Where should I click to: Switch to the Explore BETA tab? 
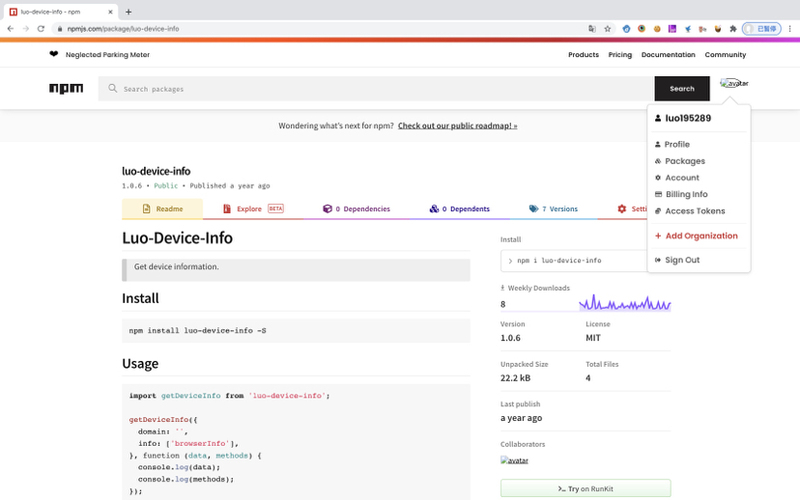coord(253,209)
